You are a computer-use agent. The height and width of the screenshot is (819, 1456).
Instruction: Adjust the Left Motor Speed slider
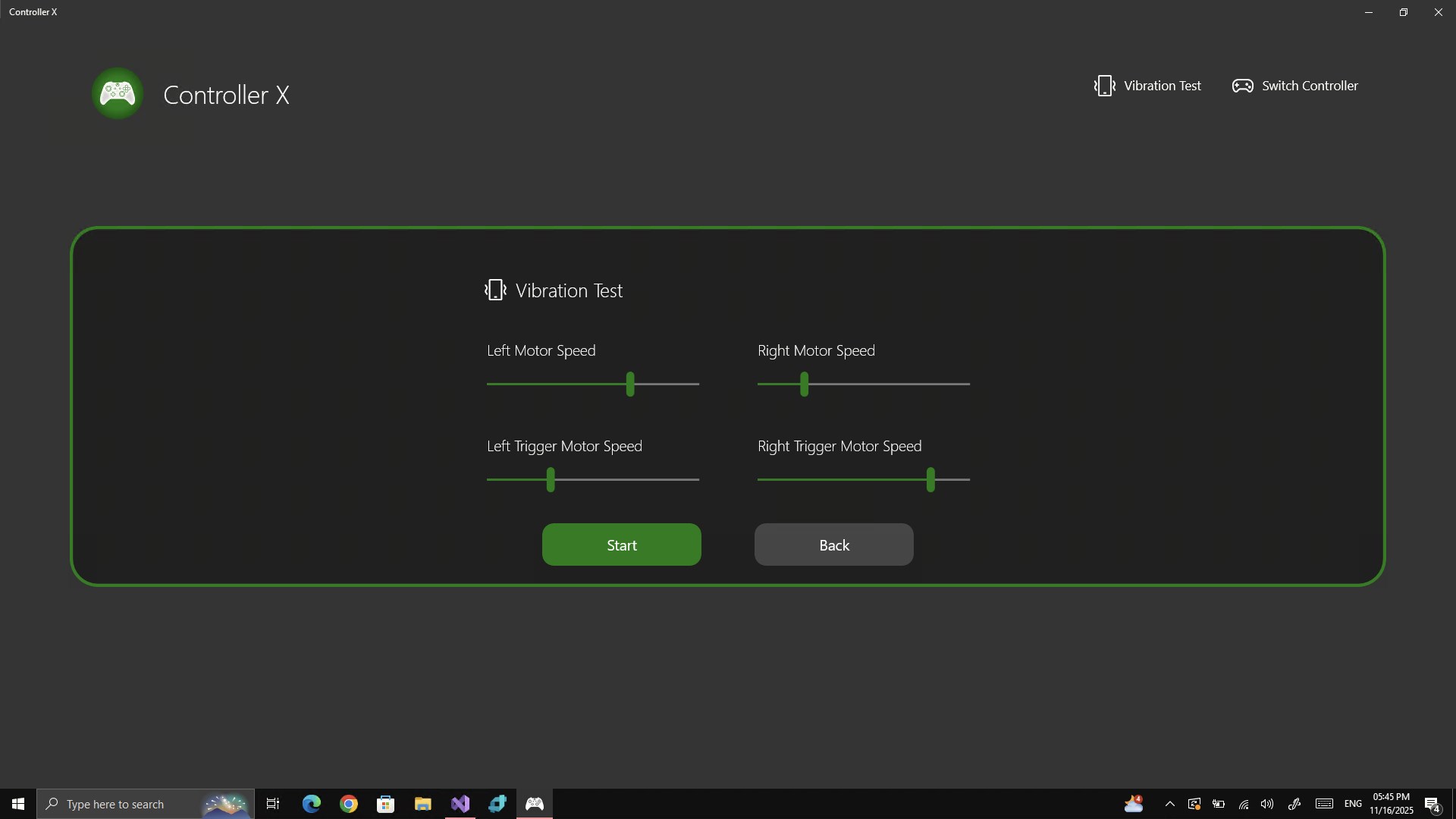(x=632, y=384)
